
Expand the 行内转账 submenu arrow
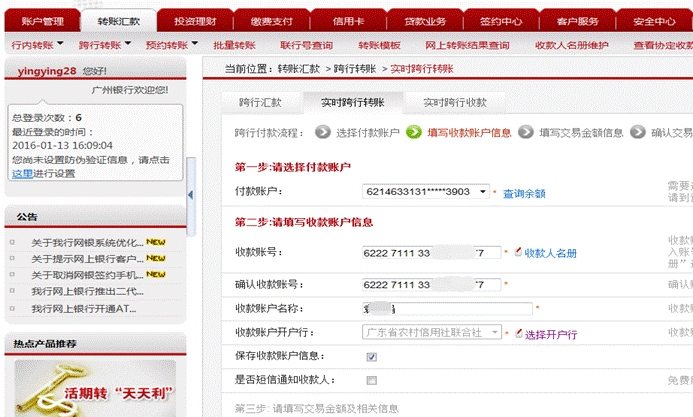click(x=60, y=44)
